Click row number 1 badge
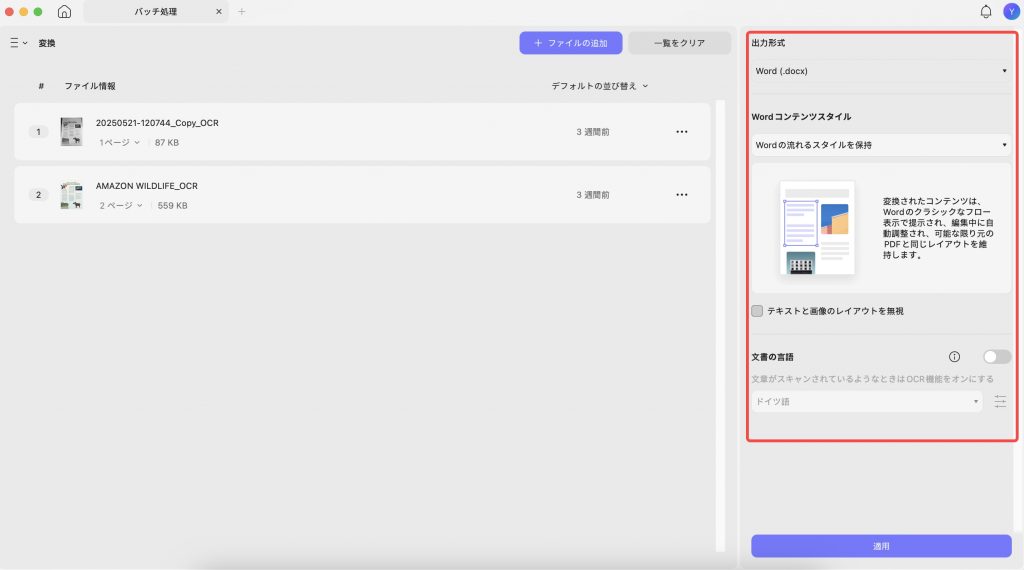The image size is (1024, 570). point(38,132)
